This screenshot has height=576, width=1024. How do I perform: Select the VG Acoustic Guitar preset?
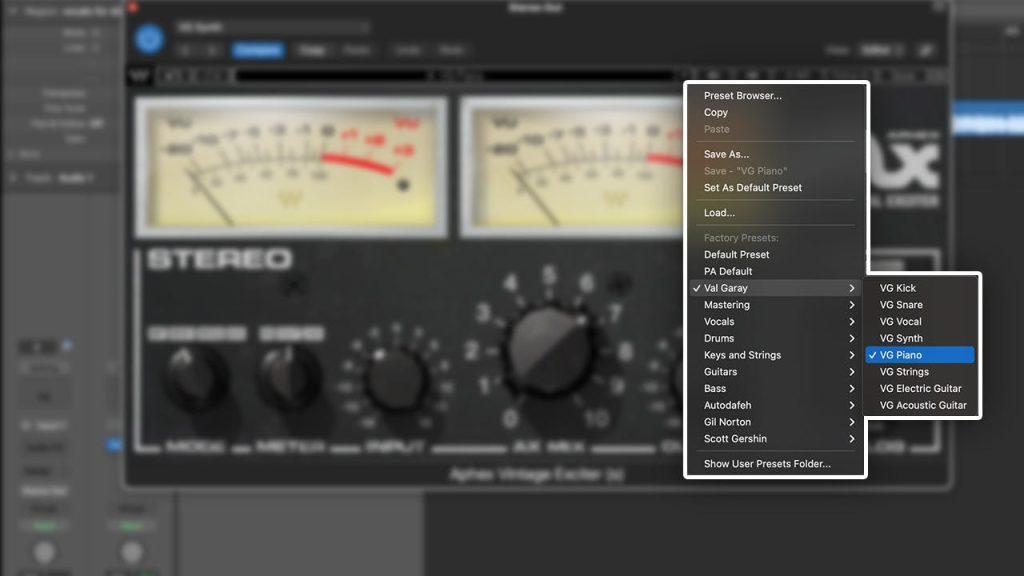(x=922, y=405)
